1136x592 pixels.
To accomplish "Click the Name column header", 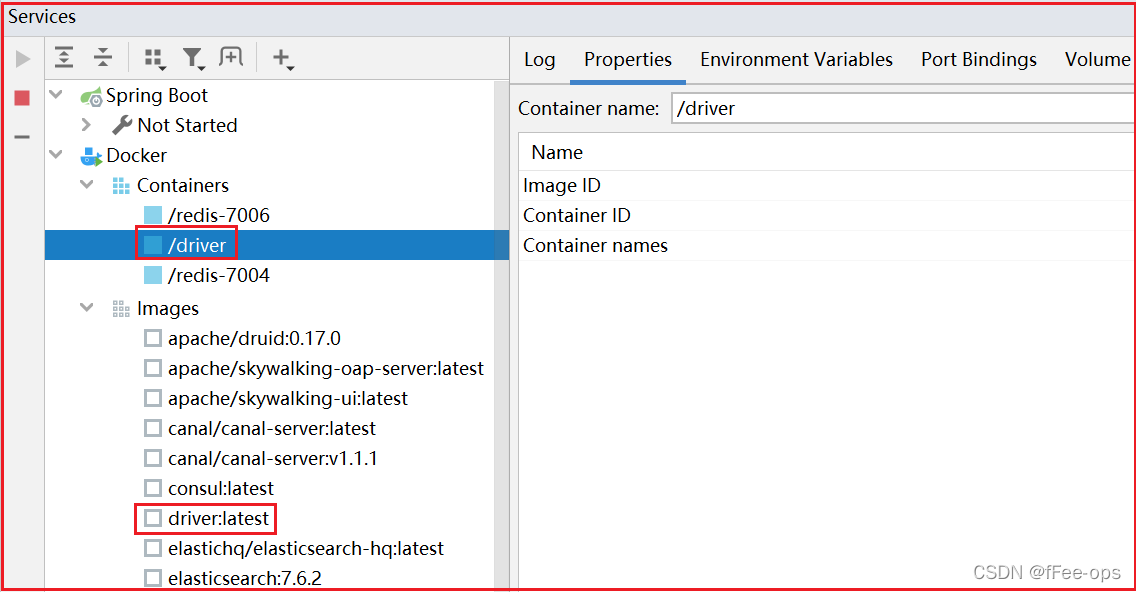I will coord(557,152).
